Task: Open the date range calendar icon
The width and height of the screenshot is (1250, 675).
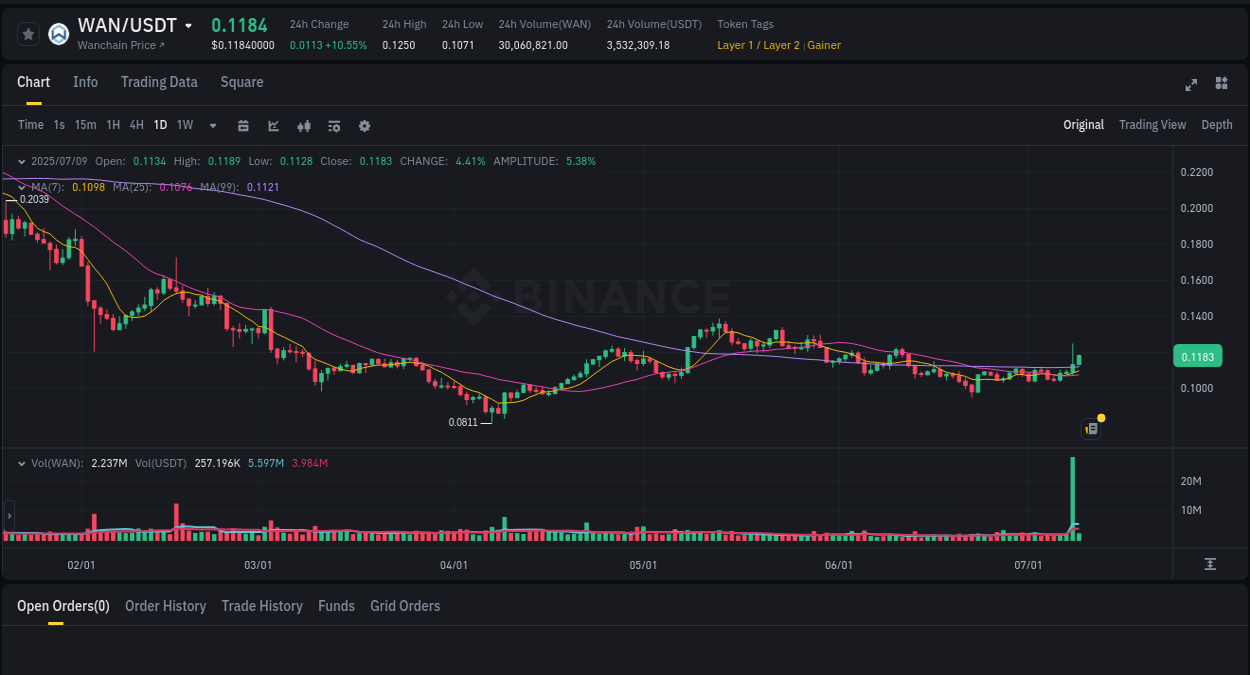Action: click(x=243, y=125)
